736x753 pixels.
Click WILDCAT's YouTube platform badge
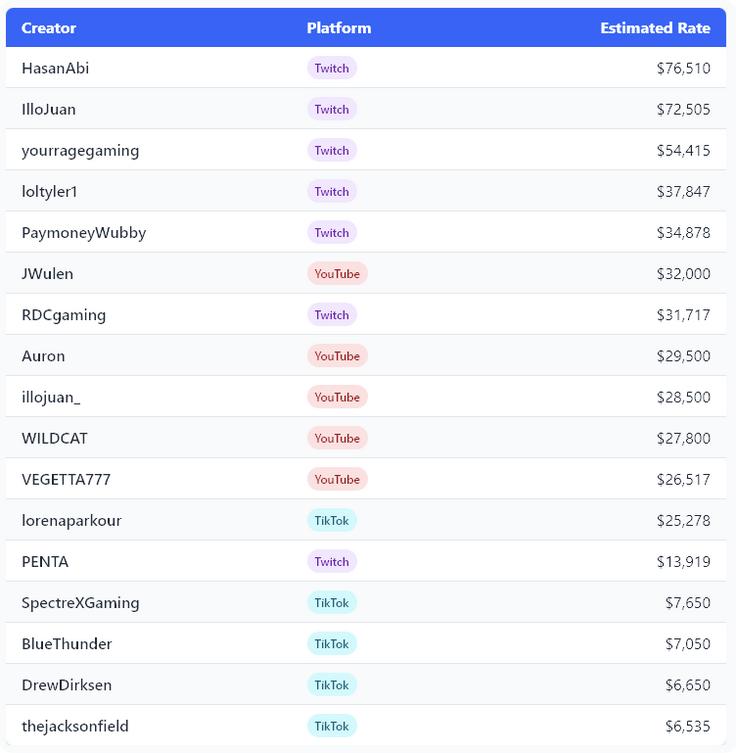[337, 438]
